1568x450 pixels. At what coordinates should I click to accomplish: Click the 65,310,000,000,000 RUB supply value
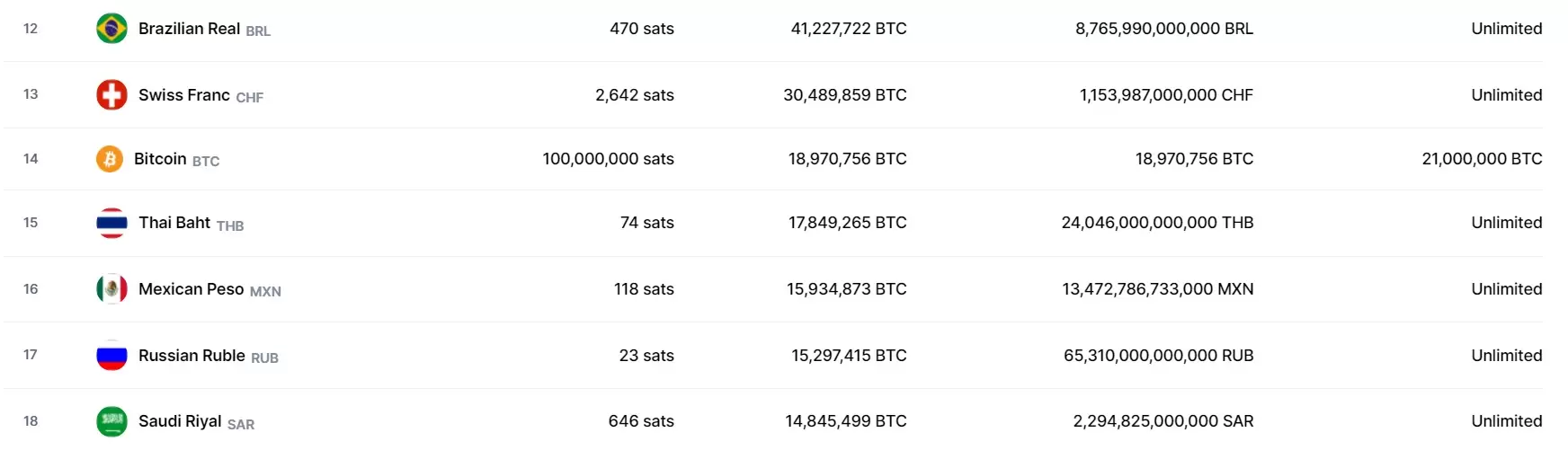click(1158, 356)
